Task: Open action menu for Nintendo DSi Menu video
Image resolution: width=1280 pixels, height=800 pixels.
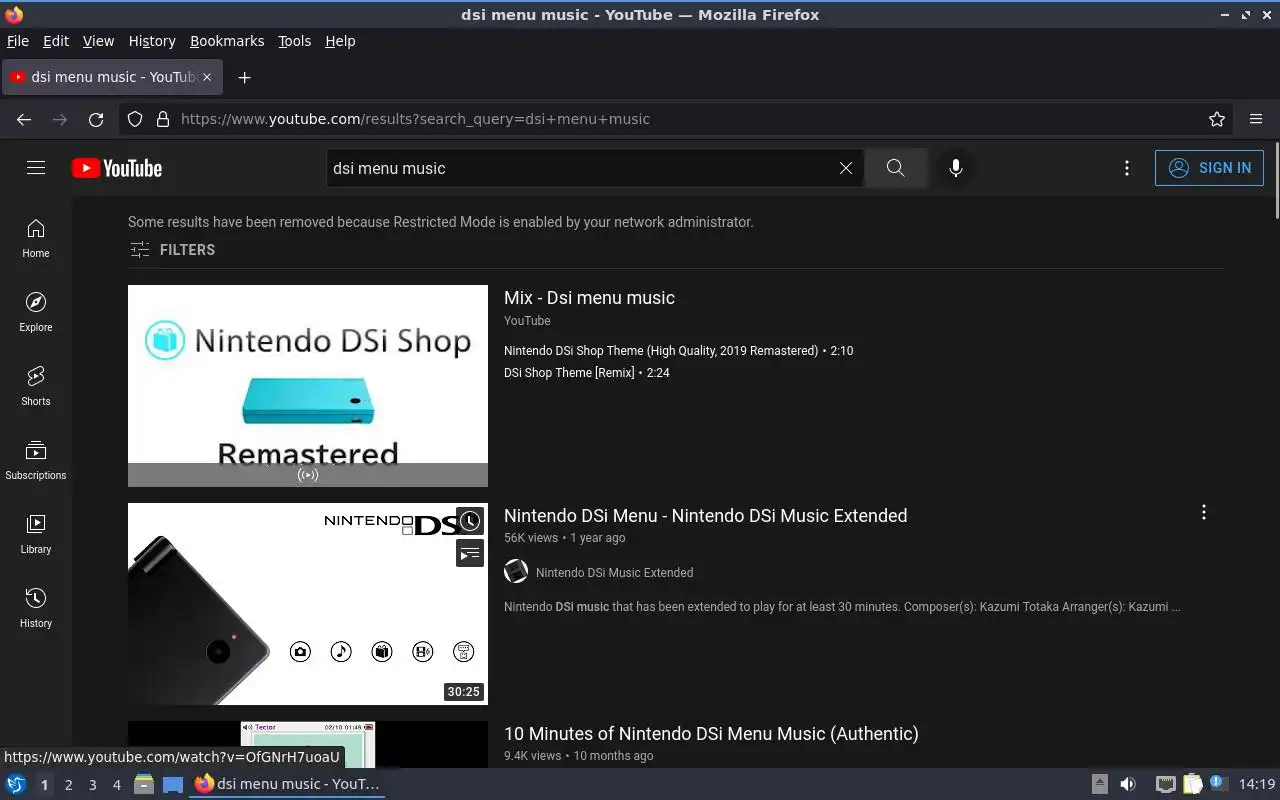Action: click(1204, 512)
